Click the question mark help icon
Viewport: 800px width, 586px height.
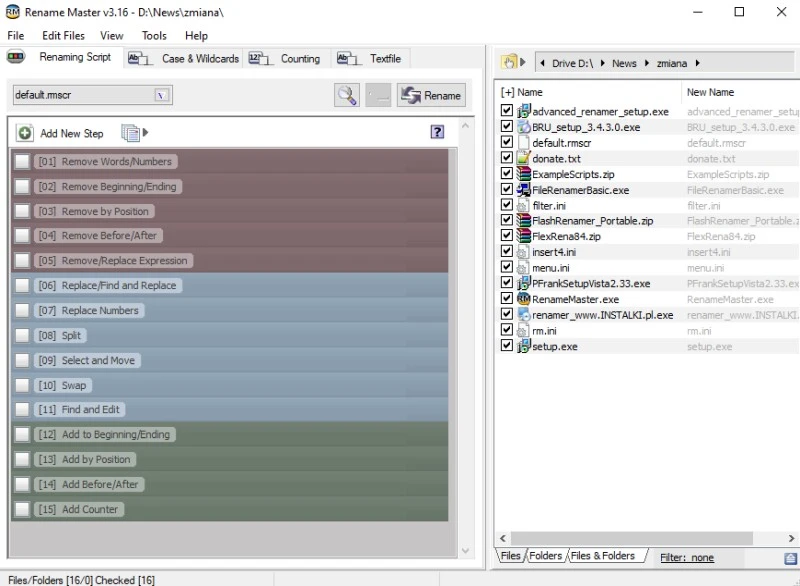coord(437,132)
